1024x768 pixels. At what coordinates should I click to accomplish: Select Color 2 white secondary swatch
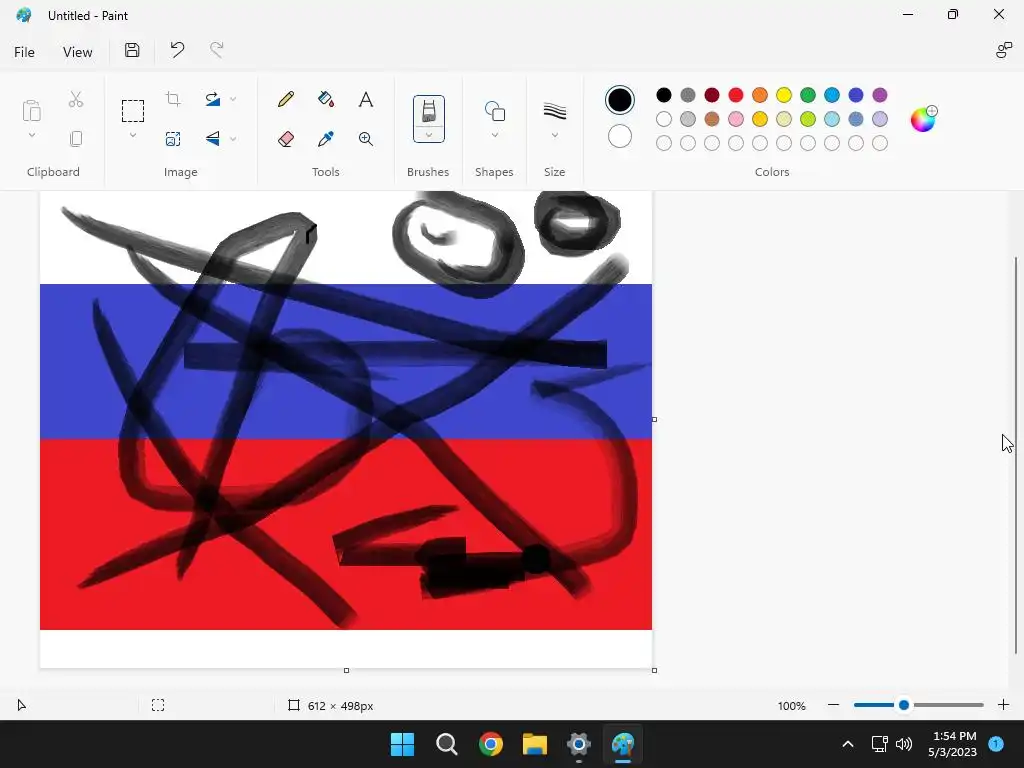point(619,136)
